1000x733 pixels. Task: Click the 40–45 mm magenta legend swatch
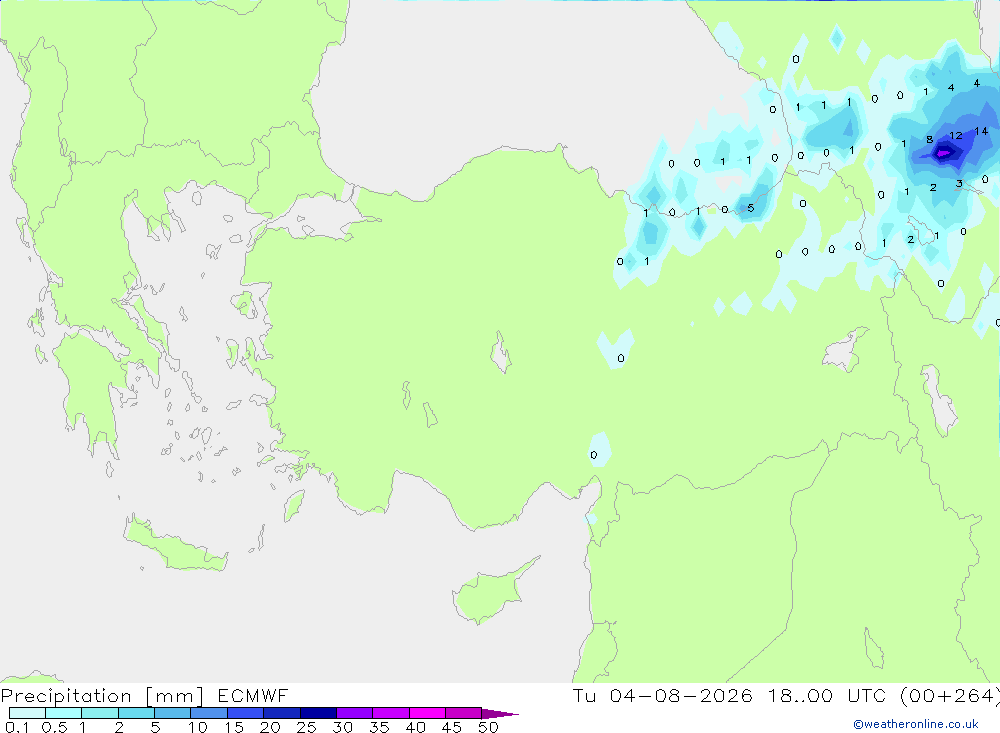pos(427,713)
